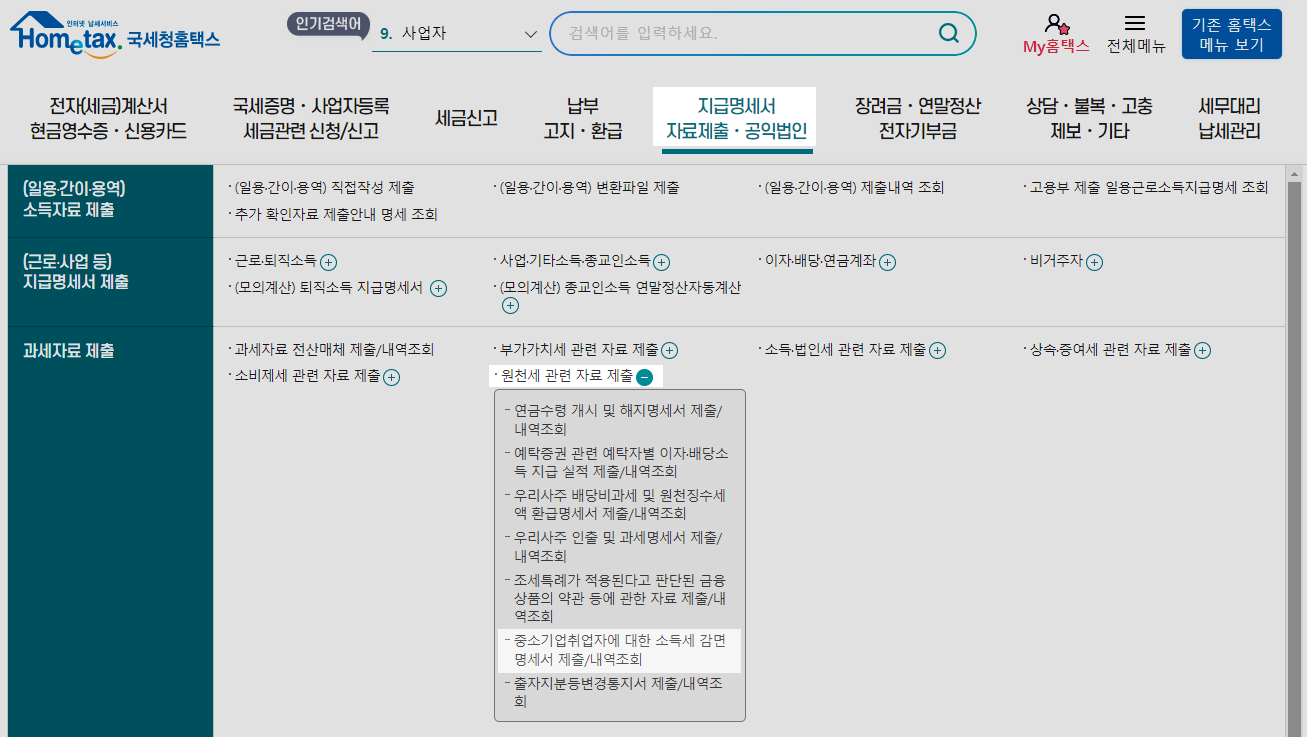Open the 인기검색어 dropdown showing 9. 사업자
The height and width of the screenshot is (737, 1307).
(457, 33)
